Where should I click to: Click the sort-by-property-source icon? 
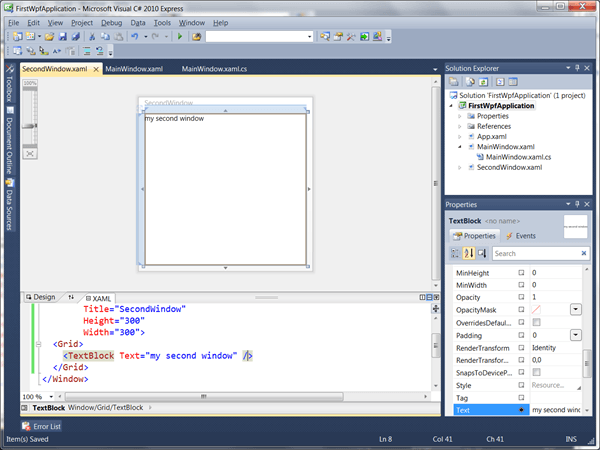[482, 253]
